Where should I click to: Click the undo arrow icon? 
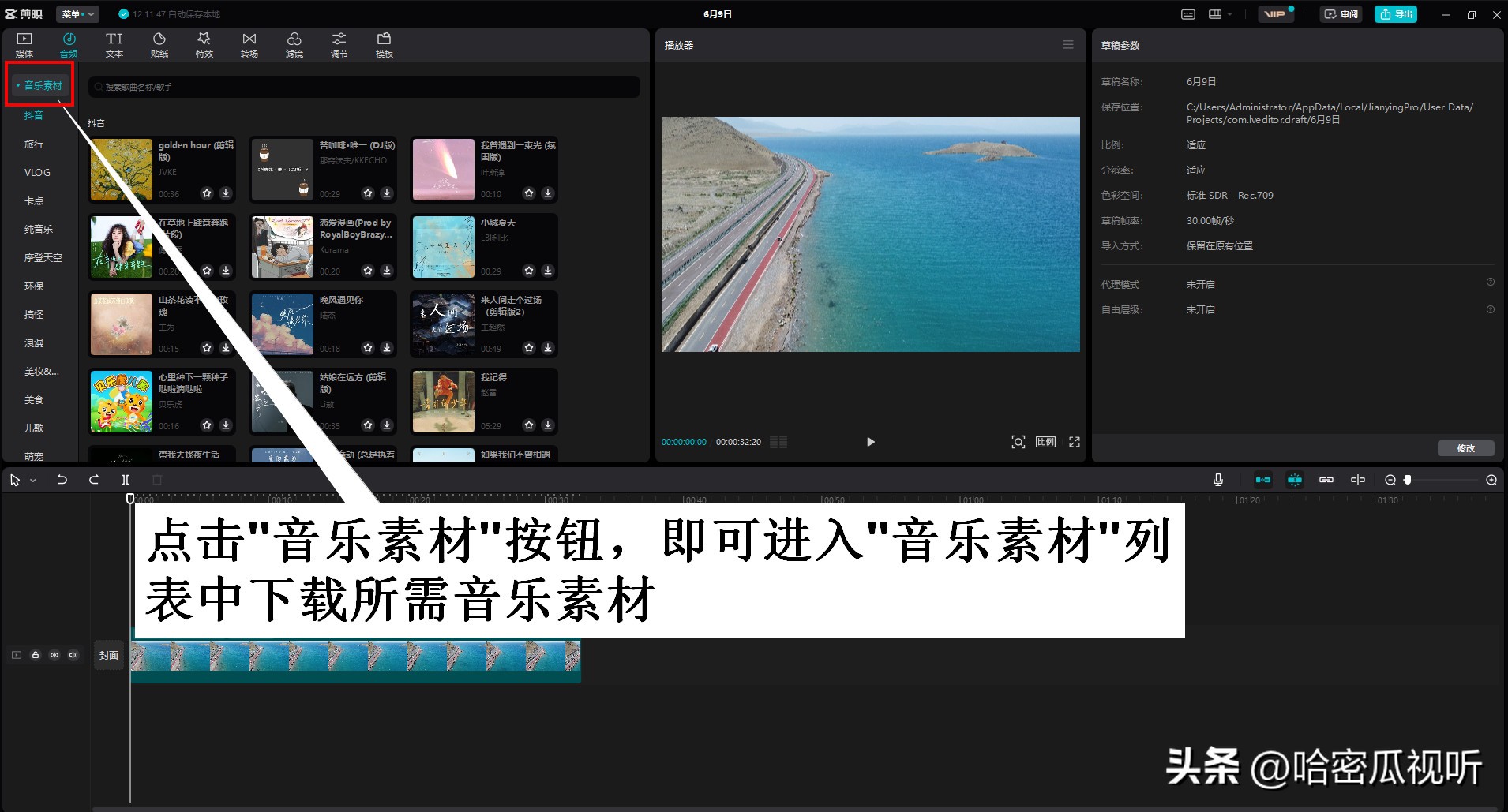[62, 479]
